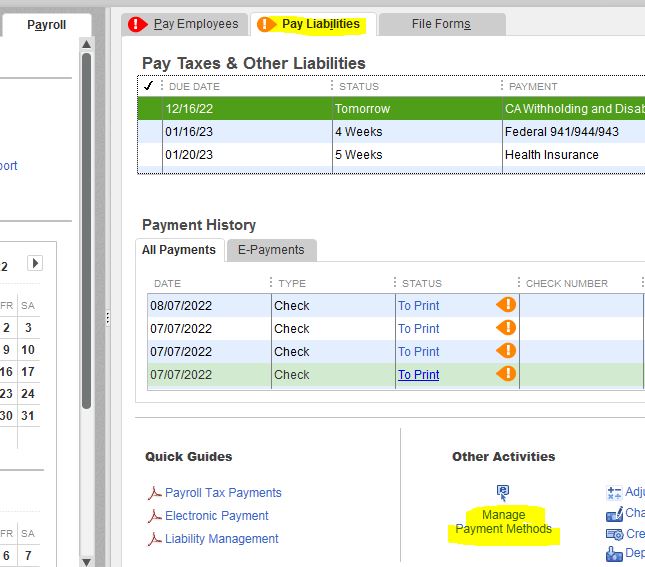The image size is (645, 567).
Task: Click Manage Payment Methods link
Action: (x=503, y=522)
